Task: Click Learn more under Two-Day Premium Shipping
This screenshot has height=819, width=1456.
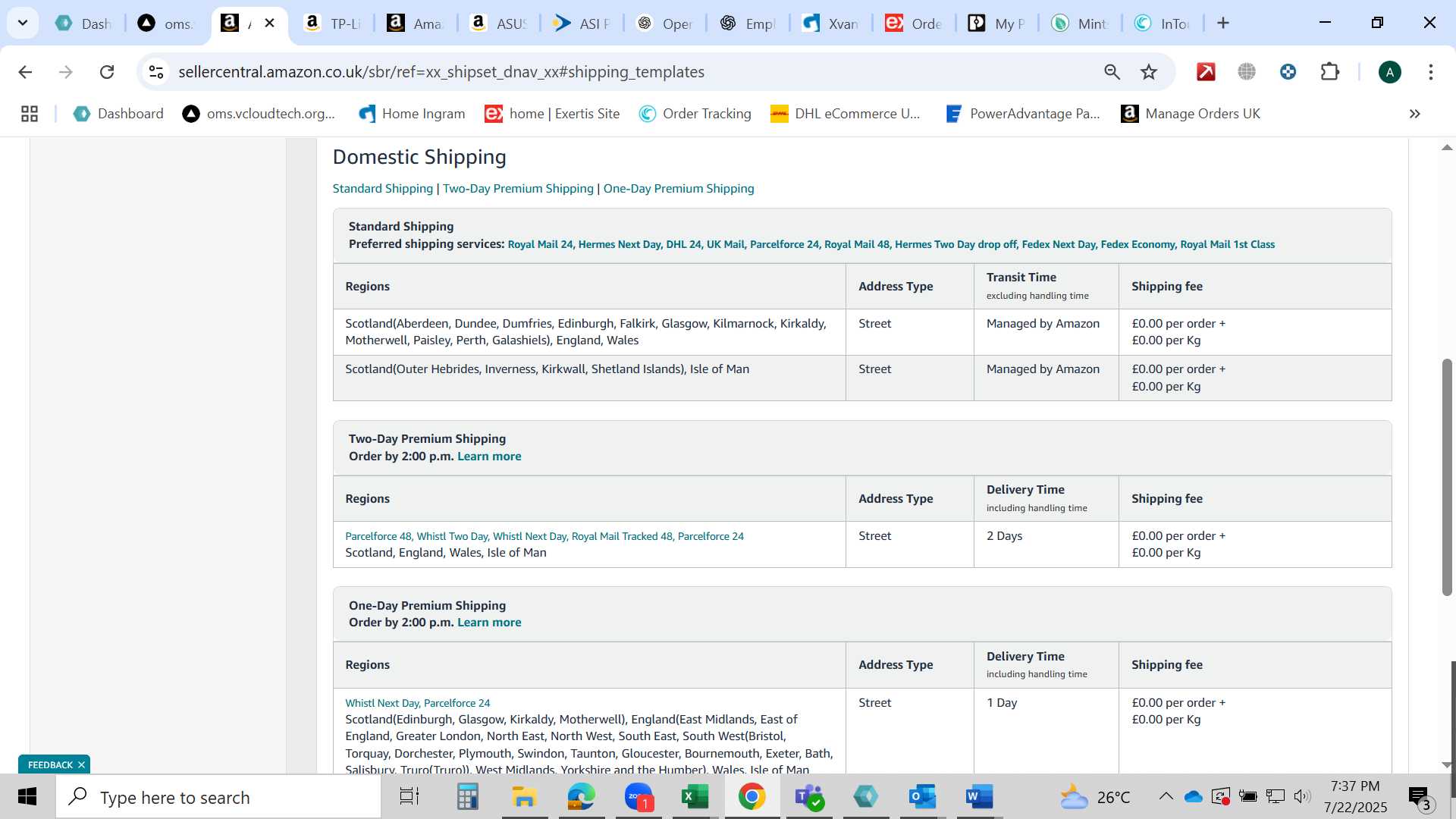Action: (489, 457)
